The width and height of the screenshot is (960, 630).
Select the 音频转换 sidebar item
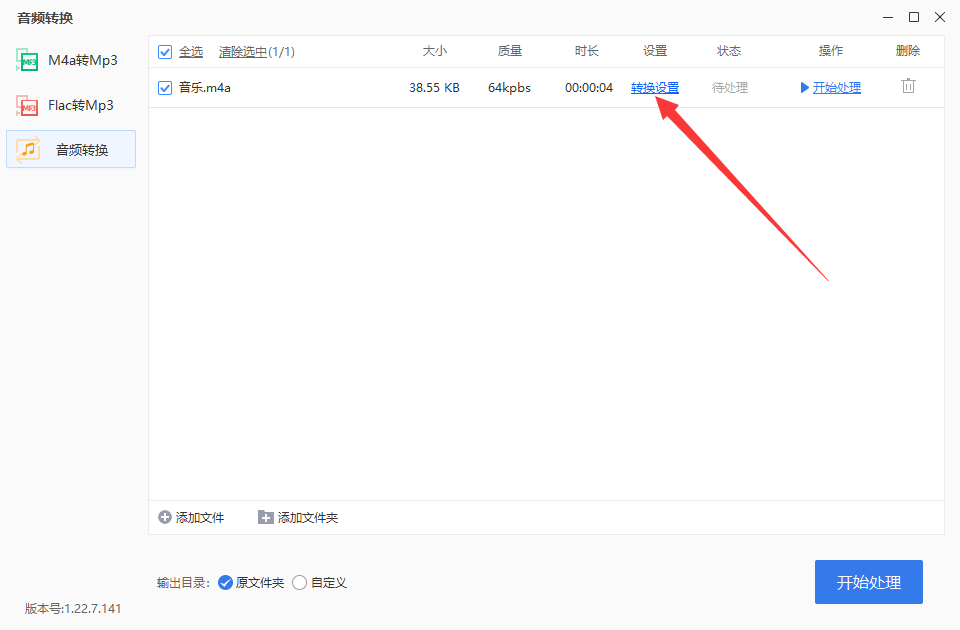(70, 150)
